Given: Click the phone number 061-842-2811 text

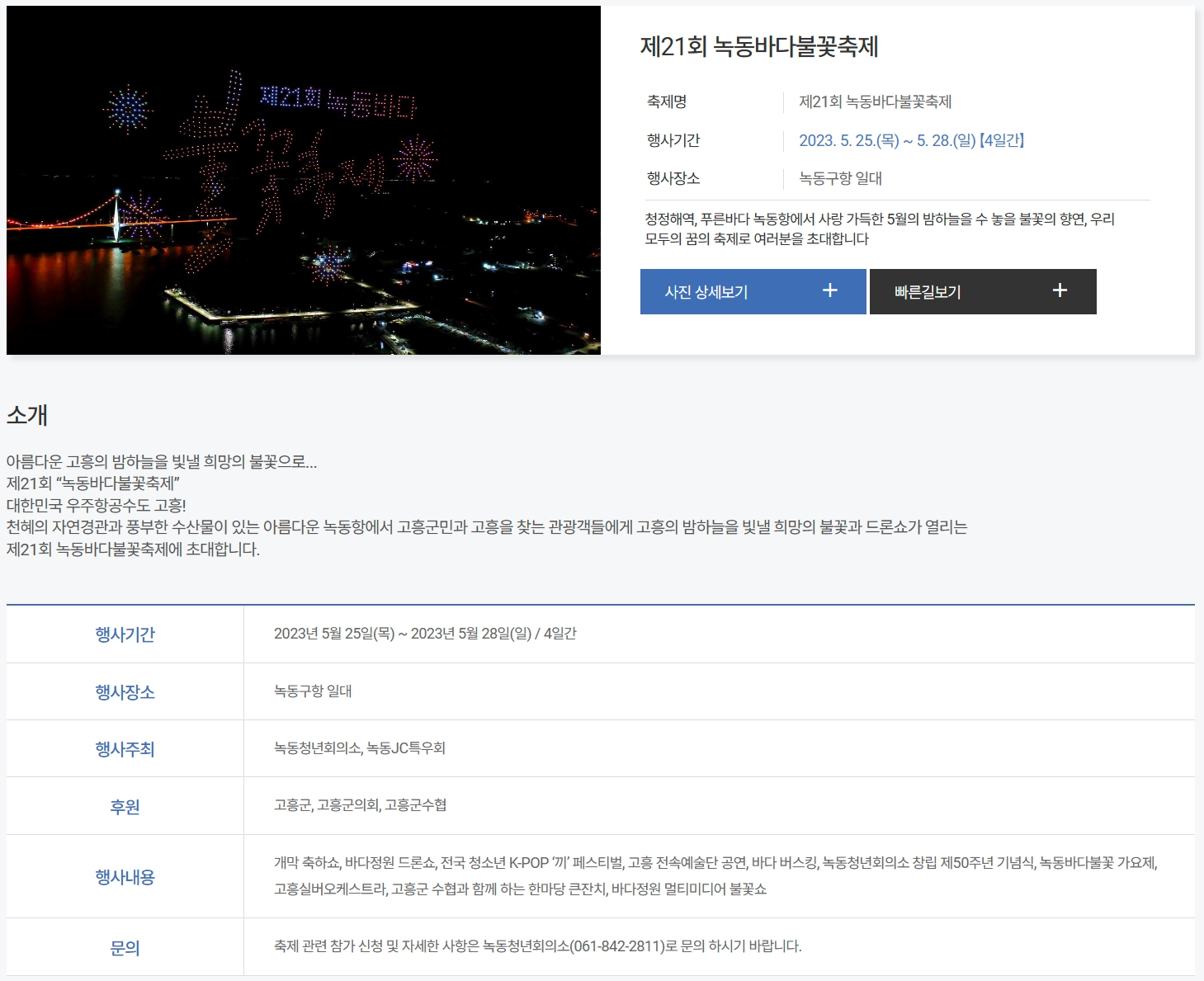Looking at the screenshot, I should tap(616, 946).
